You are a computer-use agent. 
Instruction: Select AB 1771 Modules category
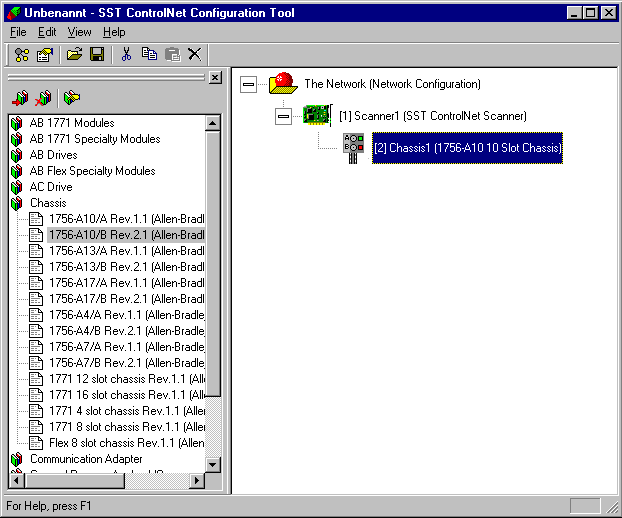click(x=72, y=123)
